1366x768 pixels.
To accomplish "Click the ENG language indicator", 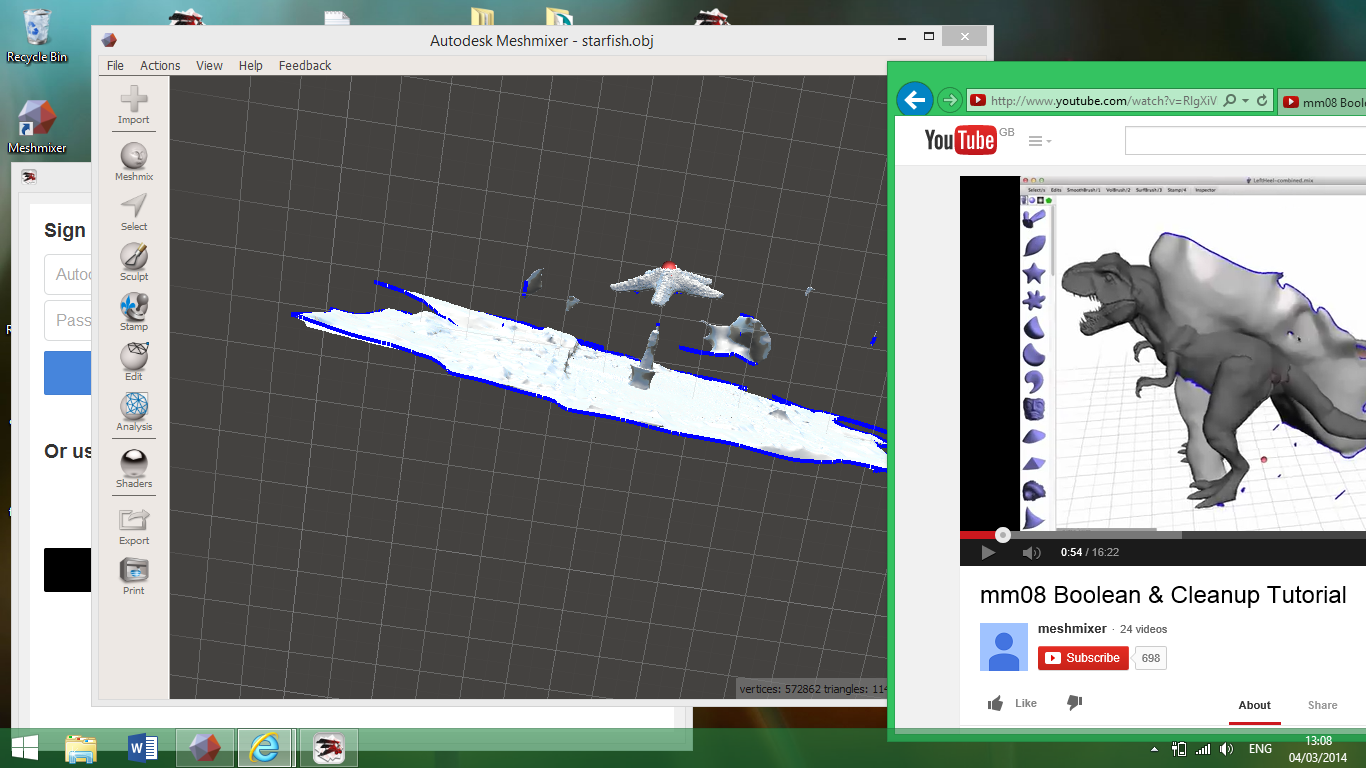I will tap(1260, 749).
